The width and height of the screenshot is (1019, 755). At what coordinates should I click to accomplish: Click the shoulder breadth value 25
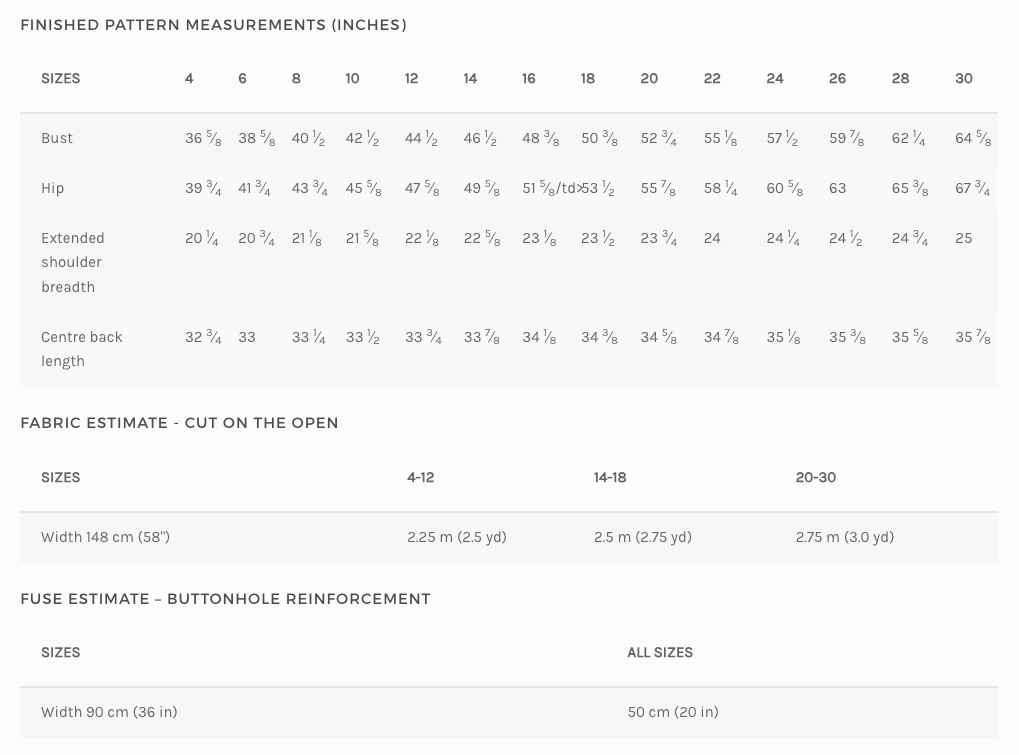(963, 238)
